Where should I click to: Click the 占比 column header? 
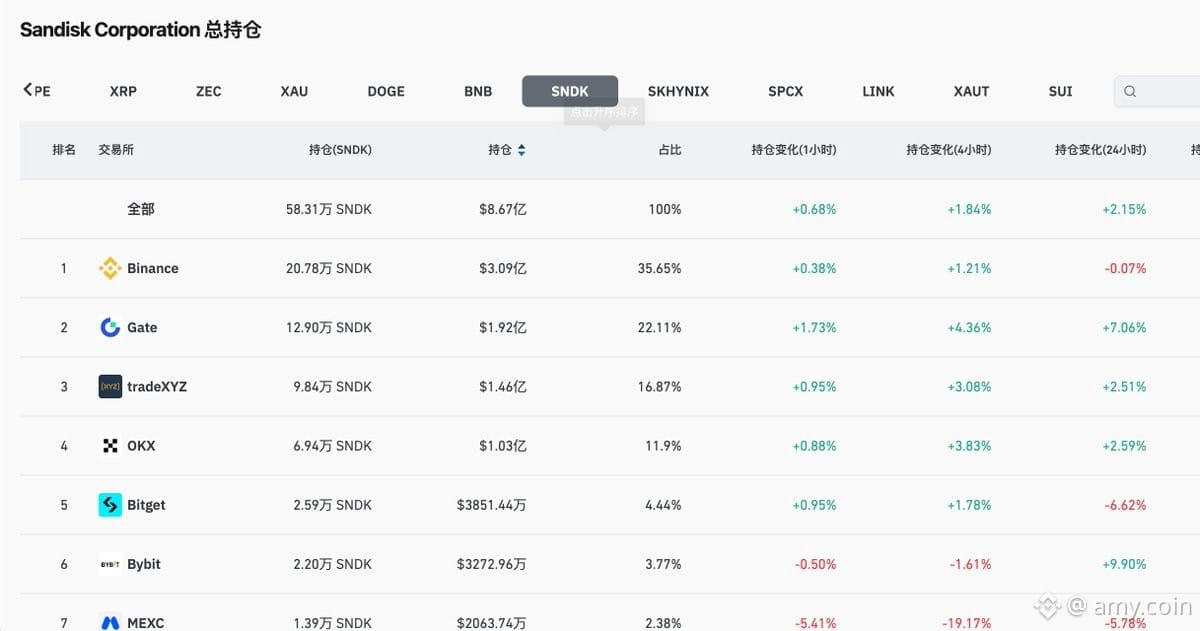point(670,150)
